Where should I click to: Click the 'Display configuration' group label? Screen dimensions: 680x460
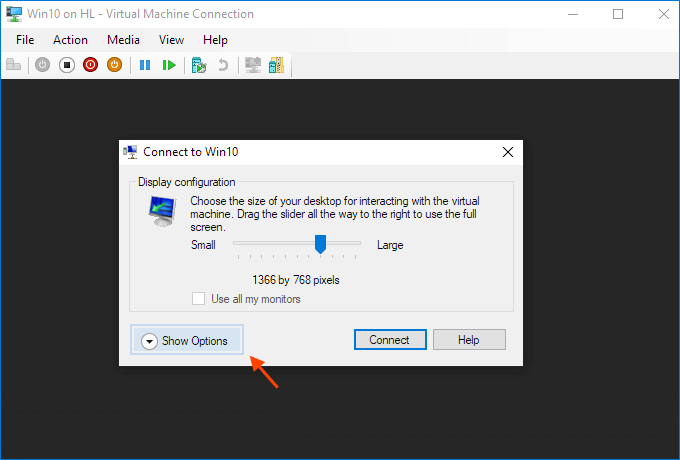point(186,182)
